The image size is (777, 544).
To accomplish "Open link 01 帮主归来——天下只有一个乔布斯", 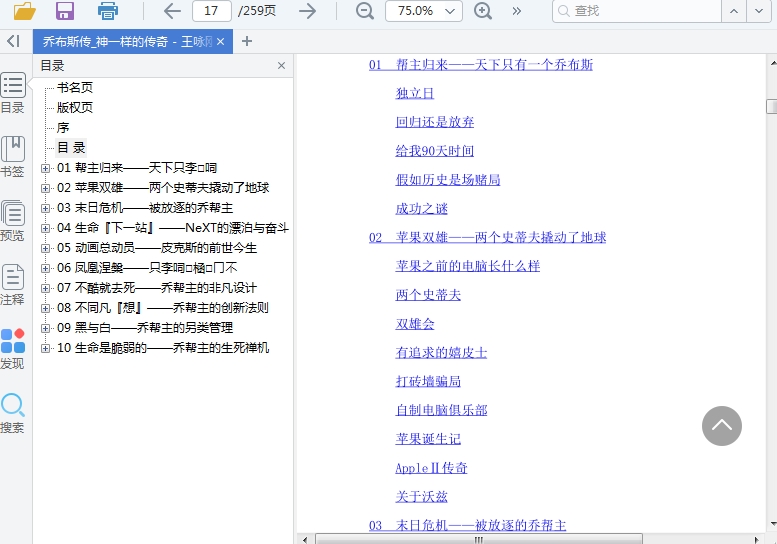I will click(x=481, y=64).
